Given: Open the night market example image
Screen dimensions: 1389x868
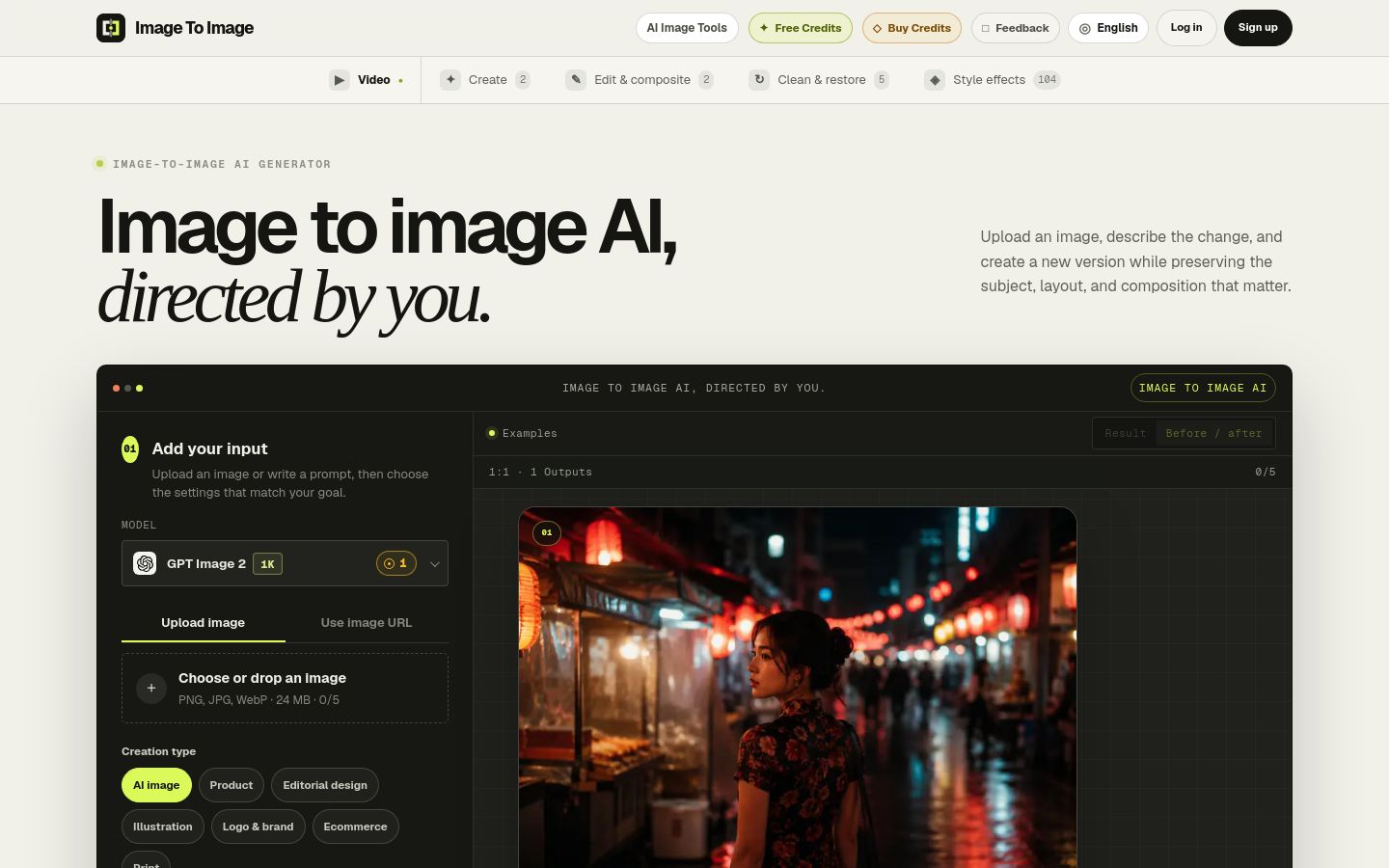Looking at the screenshot, I should click(798, 688).
